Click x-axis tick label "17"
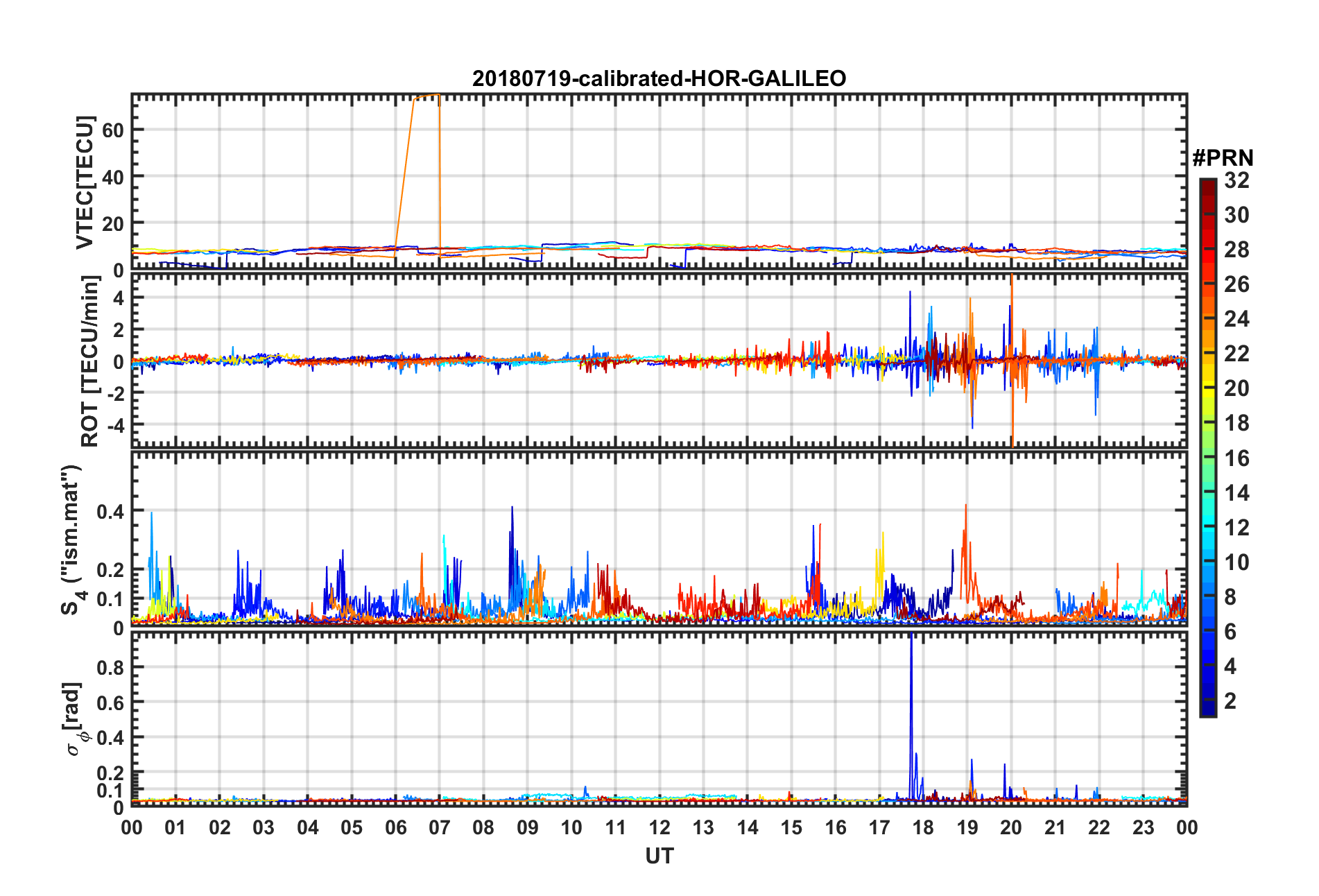1319x896 pixels. click(879, 827)
